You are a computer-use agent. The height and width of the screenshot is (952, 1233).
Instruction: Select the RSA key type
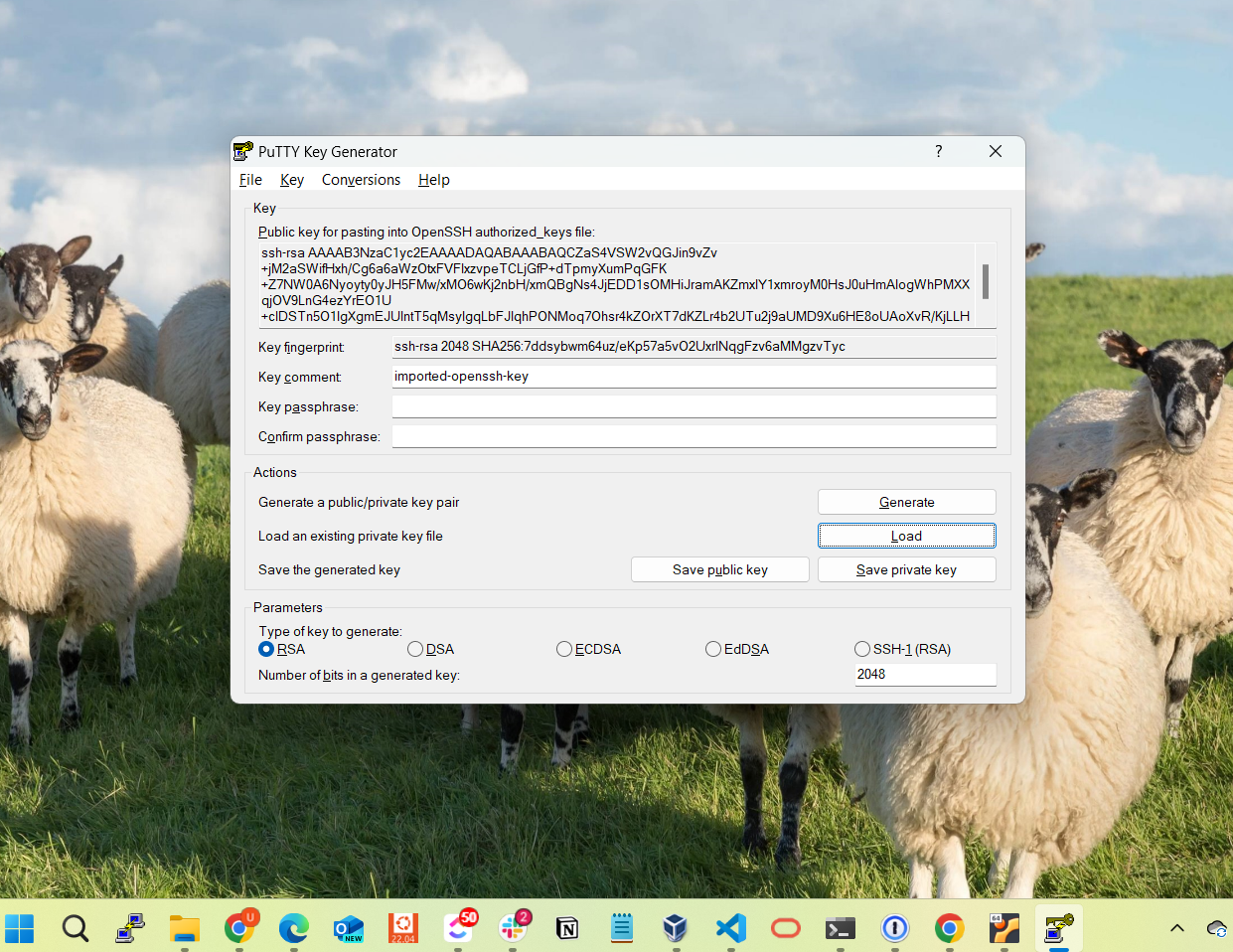click(x=266, y=648)
